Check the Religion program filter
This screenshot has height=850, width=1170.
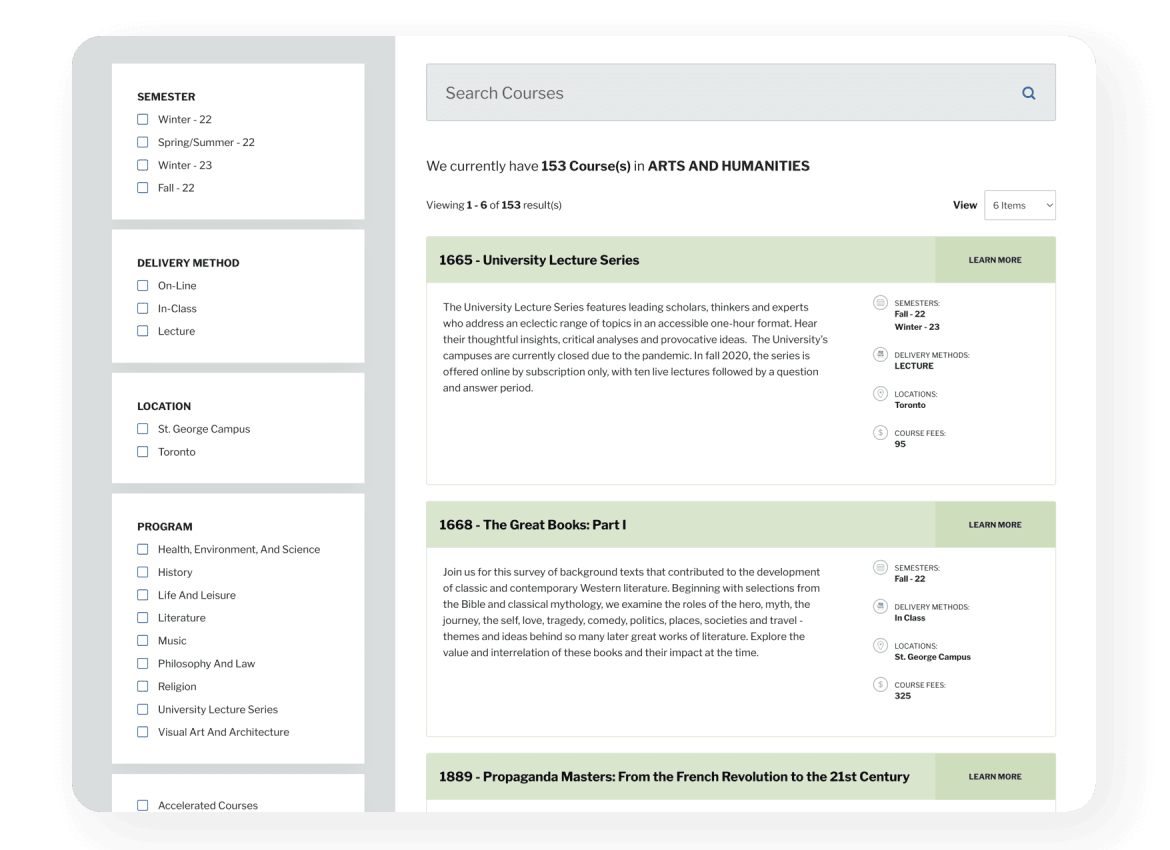tap(142, 686)
